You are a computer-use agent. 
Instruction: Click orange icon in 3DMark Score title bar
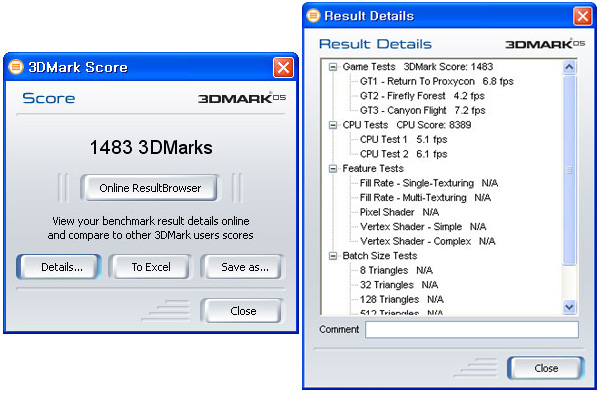pos(16,67)
